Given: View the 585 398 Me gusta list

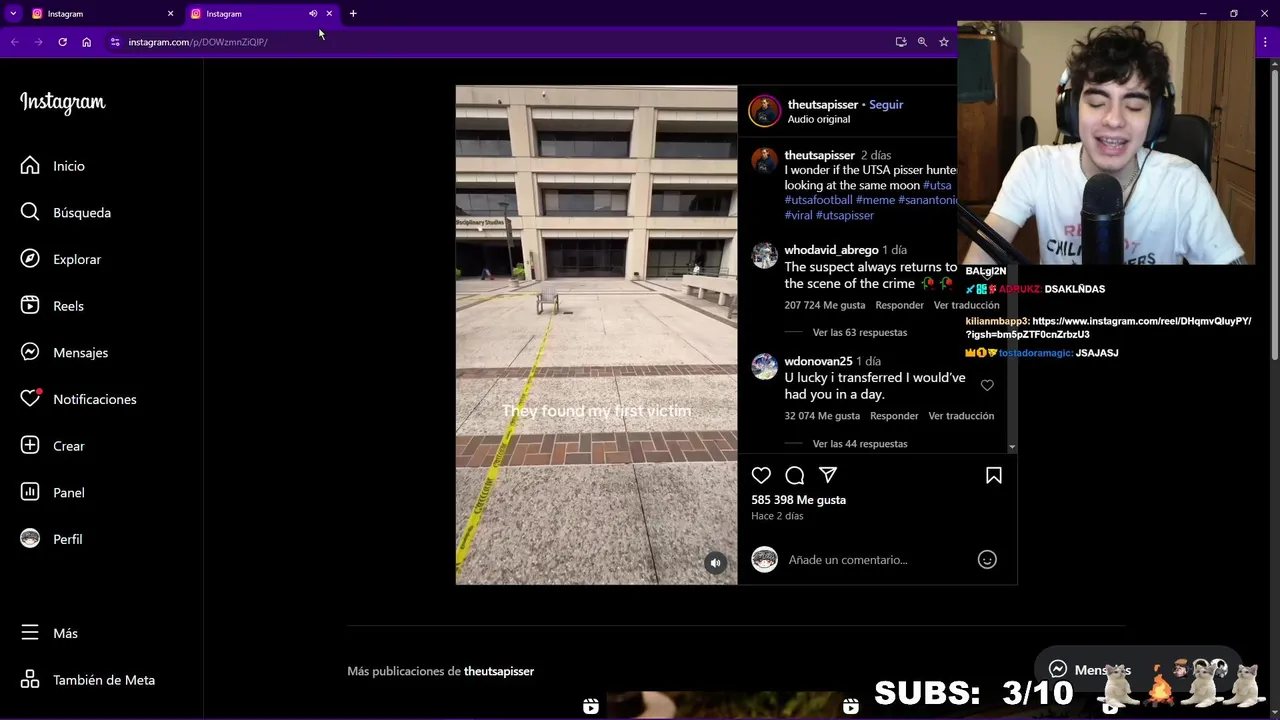Looking at the screenshot, I should [798, 500].
